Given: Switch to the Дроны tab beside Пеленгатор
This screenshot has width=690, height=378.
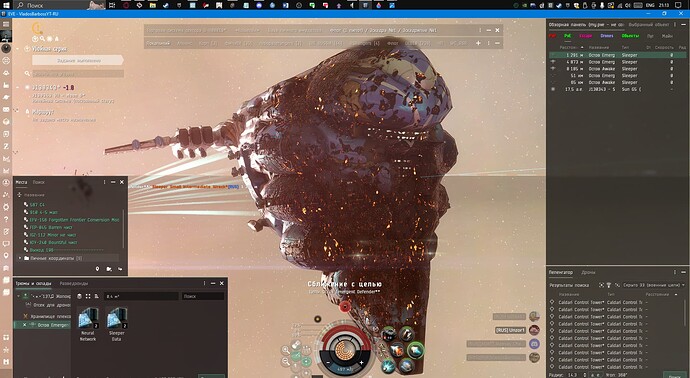Looking at the screenshot, I should point(588,272).
